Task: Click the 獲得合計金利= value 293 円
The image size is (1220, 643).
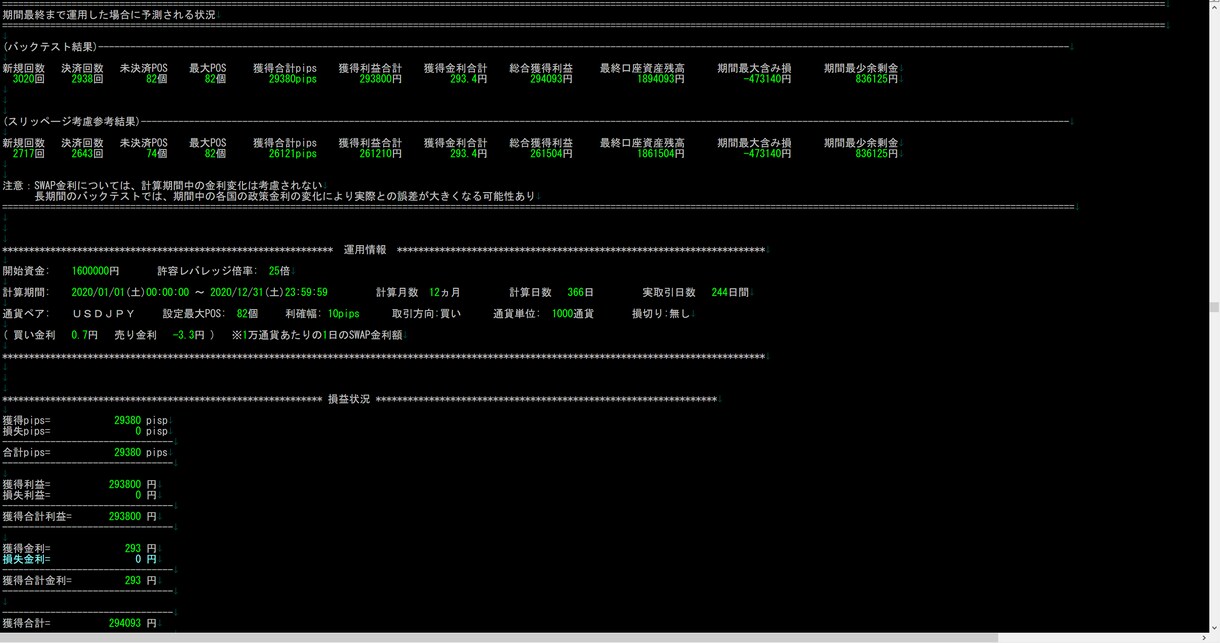Action: pos(140,581)
